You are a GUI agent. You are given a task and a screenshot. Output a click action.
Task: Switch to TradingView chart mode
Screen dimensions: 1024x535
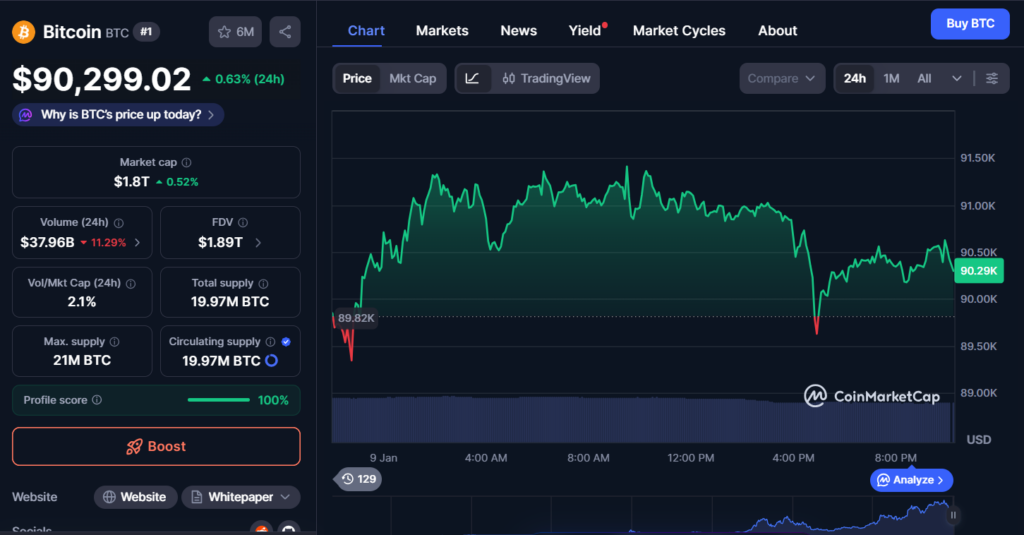546,78
